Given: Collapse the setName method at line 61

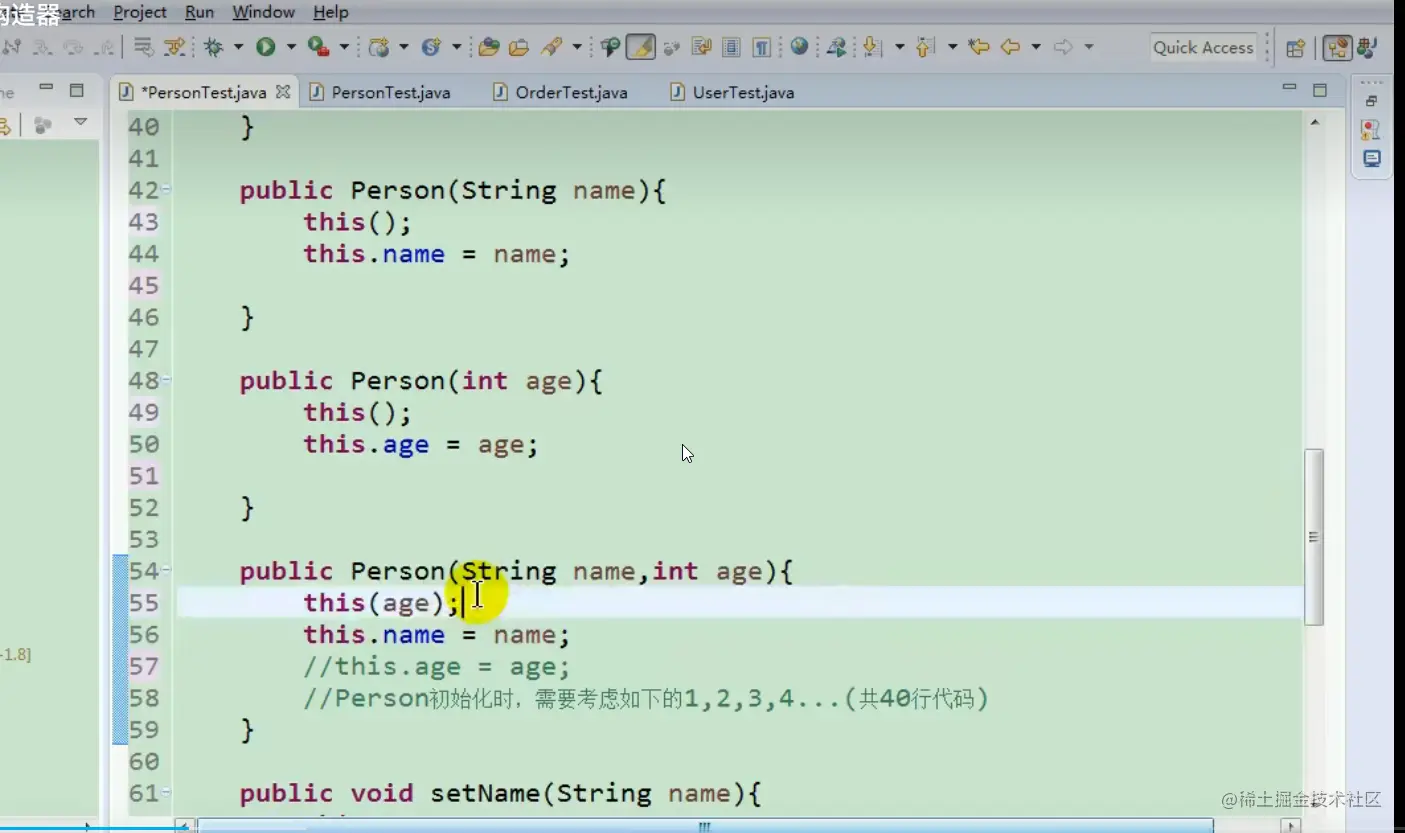Looking at the screenshot, I should [166, 792].
